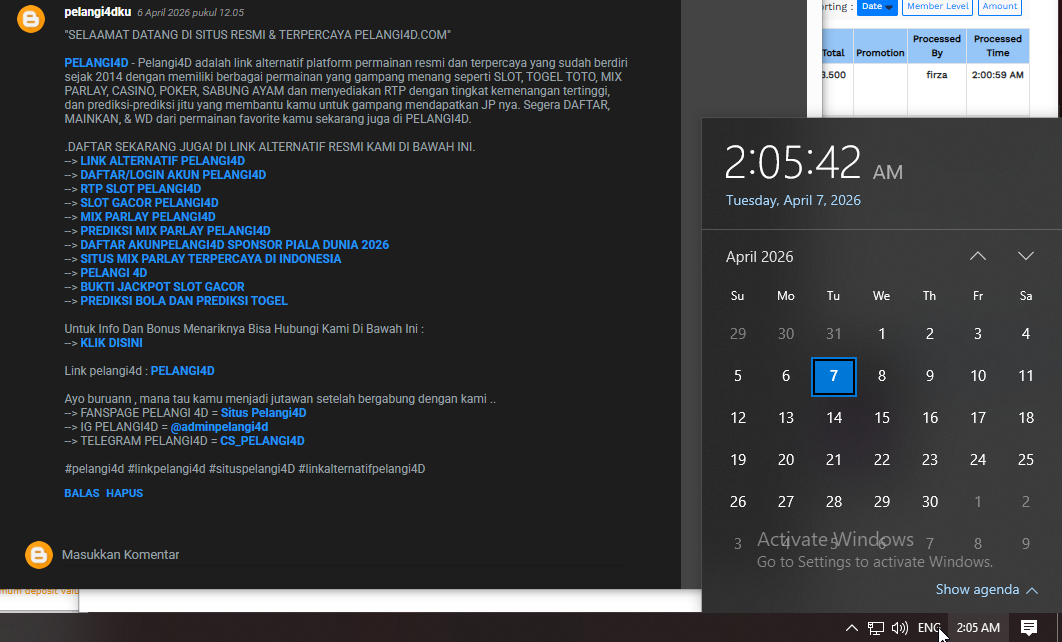Image resolution: width=1062 pixels, height=642 pixels.
Task: Select April 15 in the calendar
Action: coord(882,418)
